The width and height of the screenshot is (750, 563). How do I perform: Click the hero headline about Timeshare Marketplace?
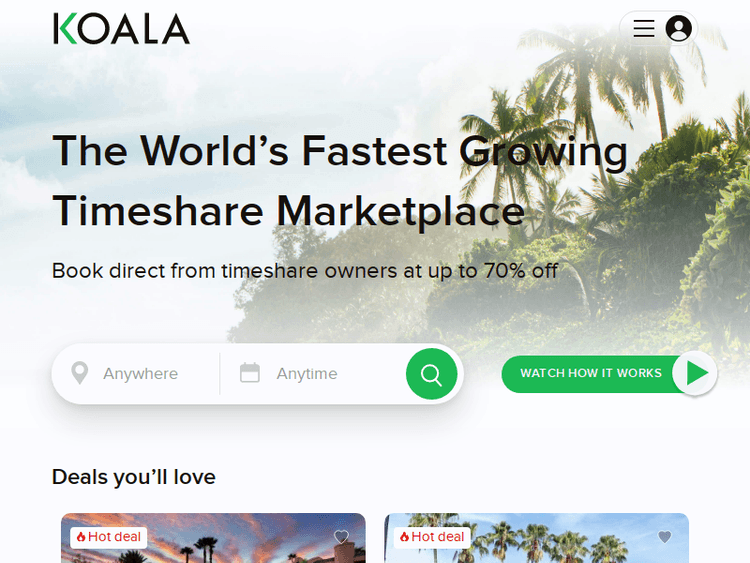click(x=340, y=181)
